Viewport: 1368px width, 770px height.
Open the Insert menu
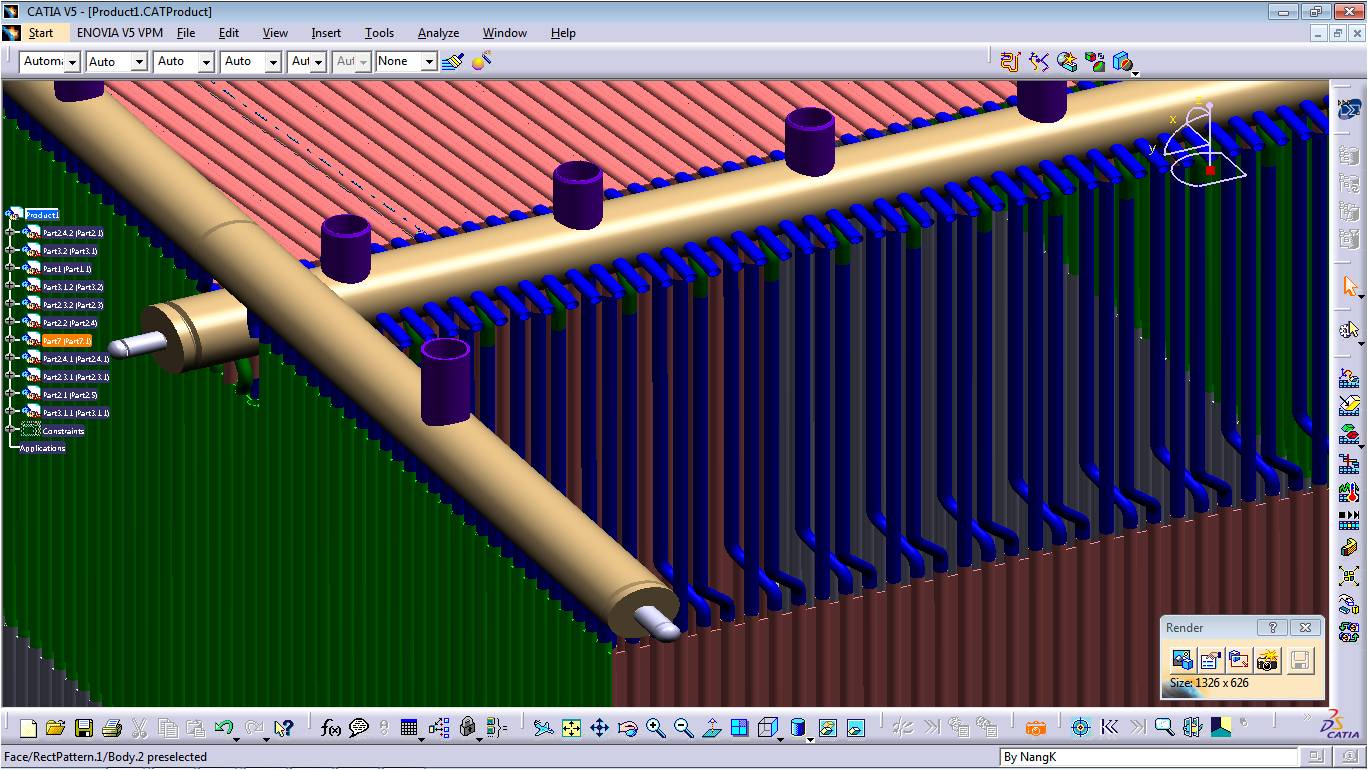point(326,33)
